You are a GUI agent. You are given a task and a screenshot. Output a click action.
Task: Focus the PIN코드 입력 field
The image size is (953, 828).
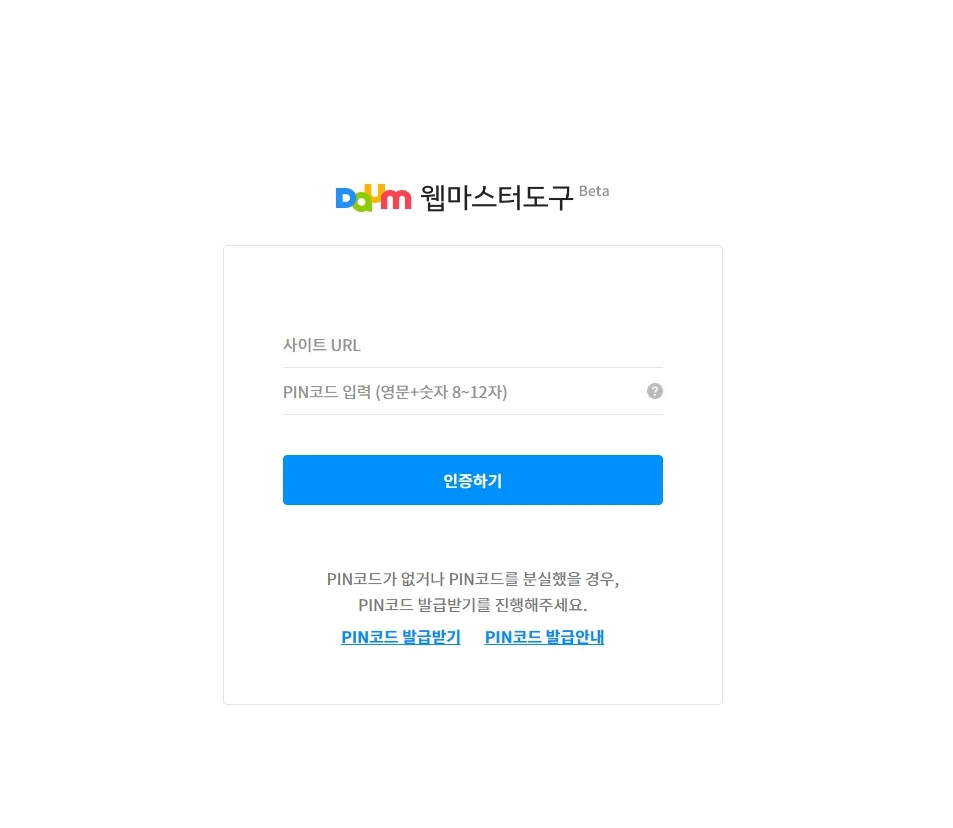pyautogui.click(x=464, y=392)
